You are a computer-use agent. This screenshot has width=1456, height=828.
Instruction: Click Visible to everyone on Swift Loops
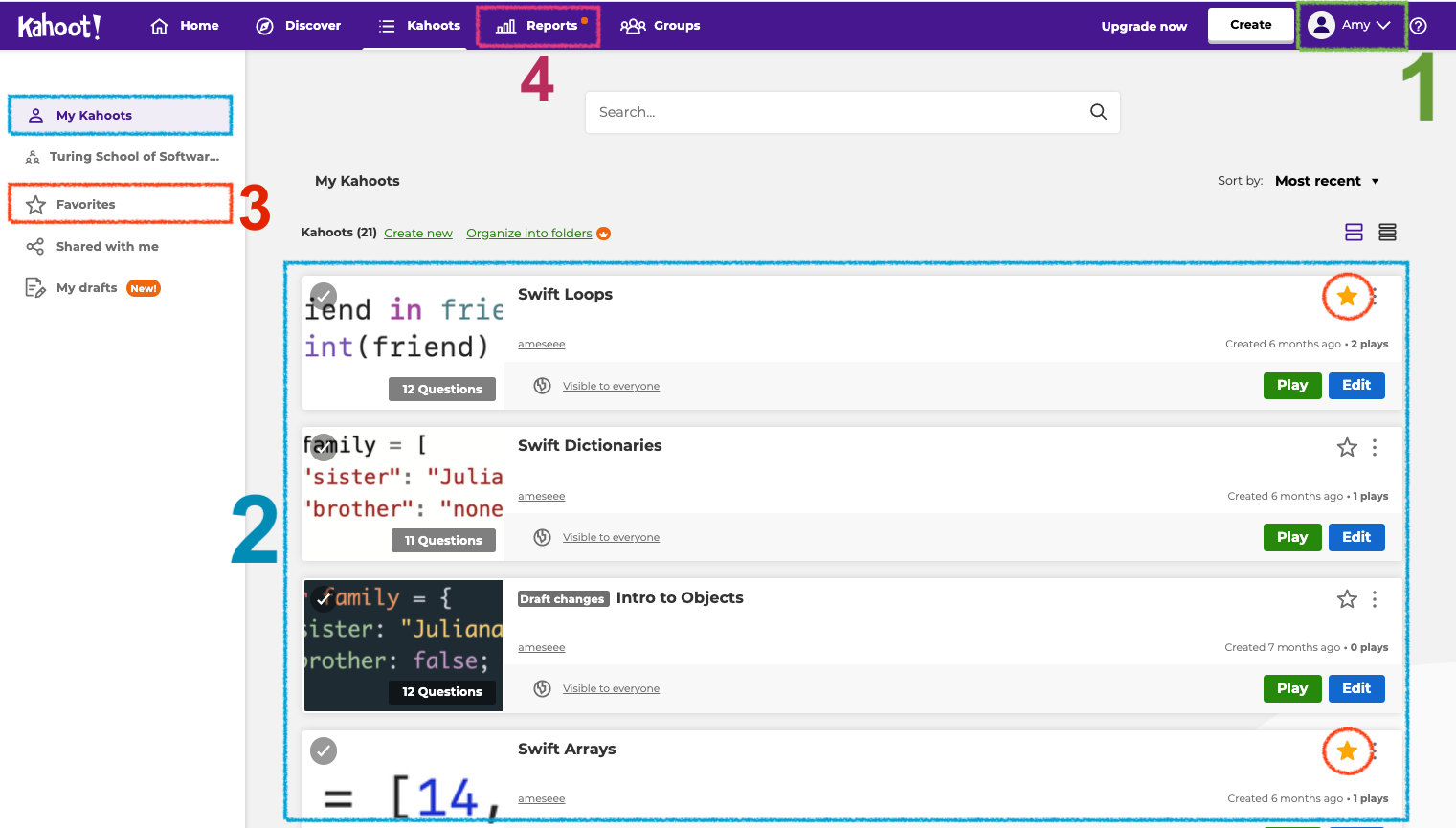point(611,387)
